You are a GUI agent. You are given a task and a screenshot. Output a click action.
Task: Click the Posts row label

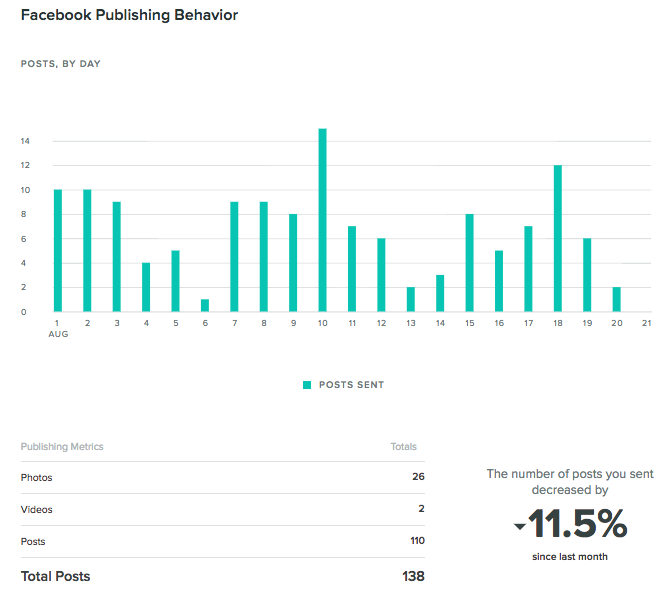click(x=33, y=542)
